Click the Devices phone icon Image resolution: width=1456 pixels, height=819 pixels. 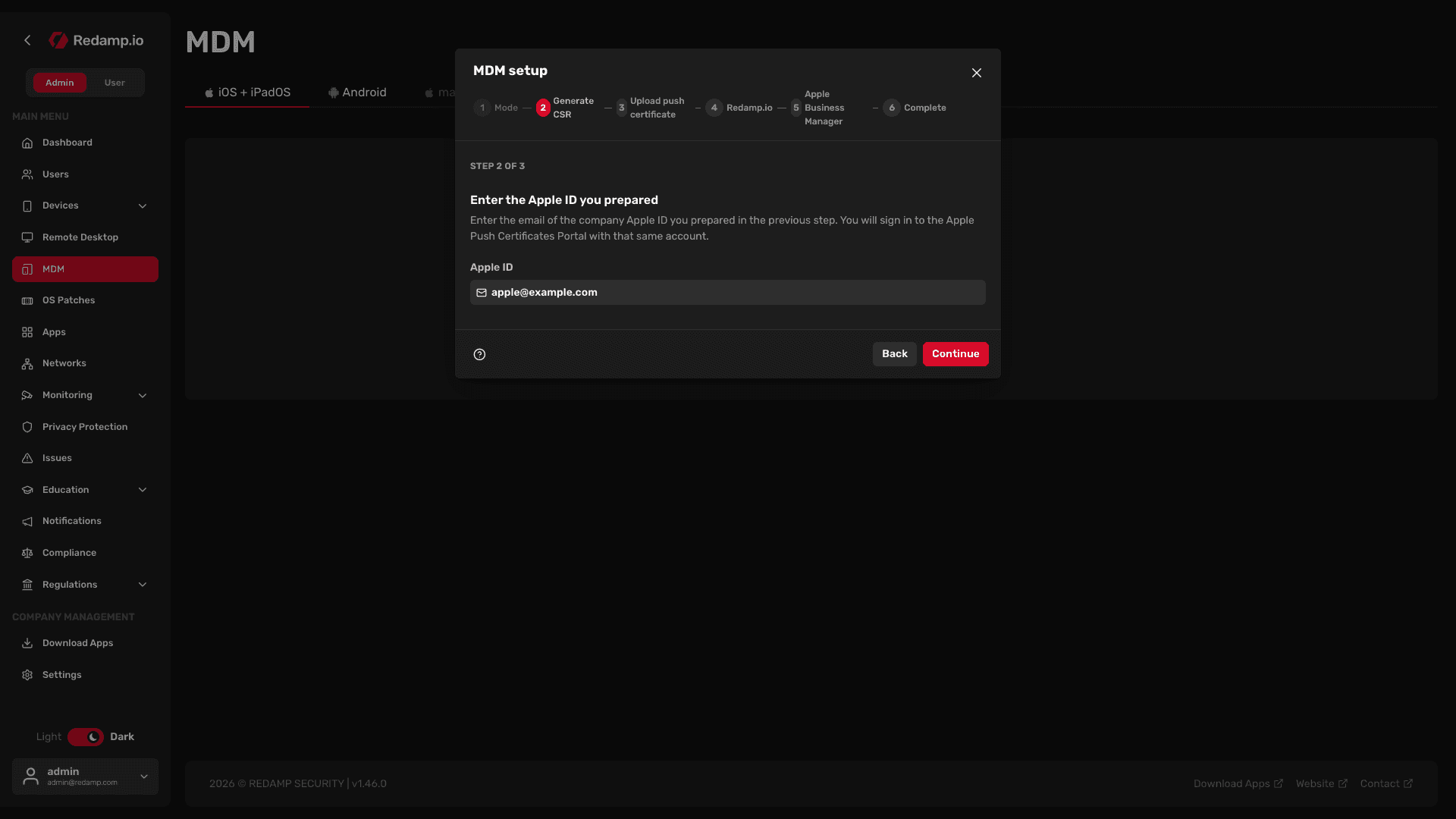(27, 206)
